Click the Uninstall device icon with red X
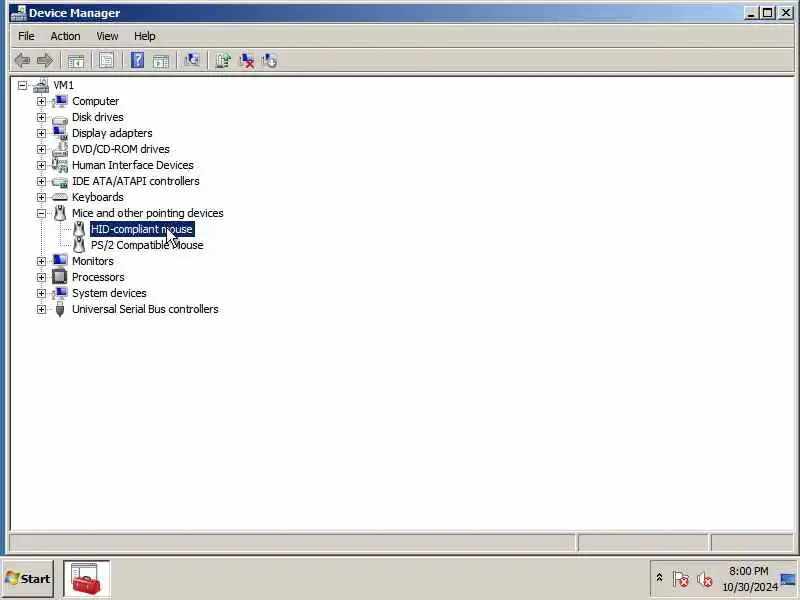Image resolution: width=800 pixels, height=600 pixels. point(247,60)
